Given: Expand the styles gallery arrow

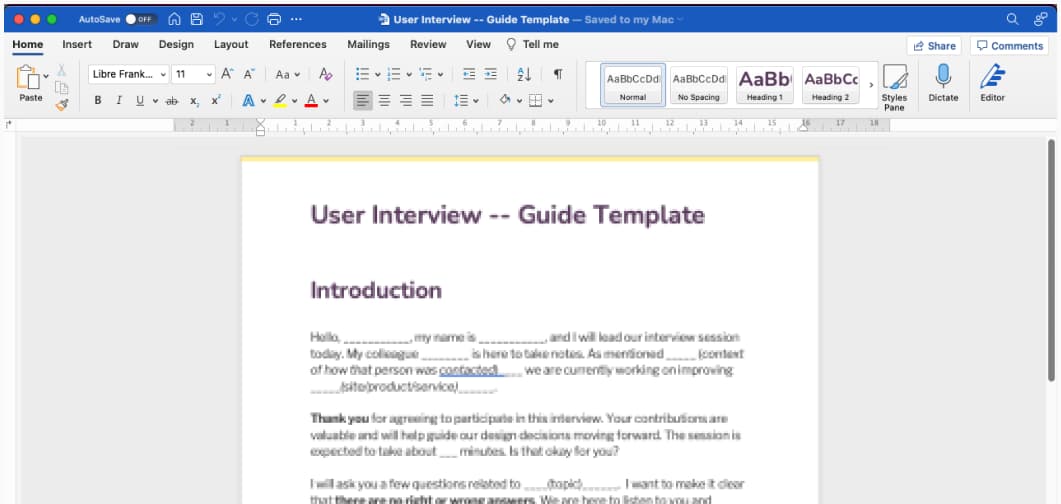Looking at the screenshot, I should (x=871, y=84).
